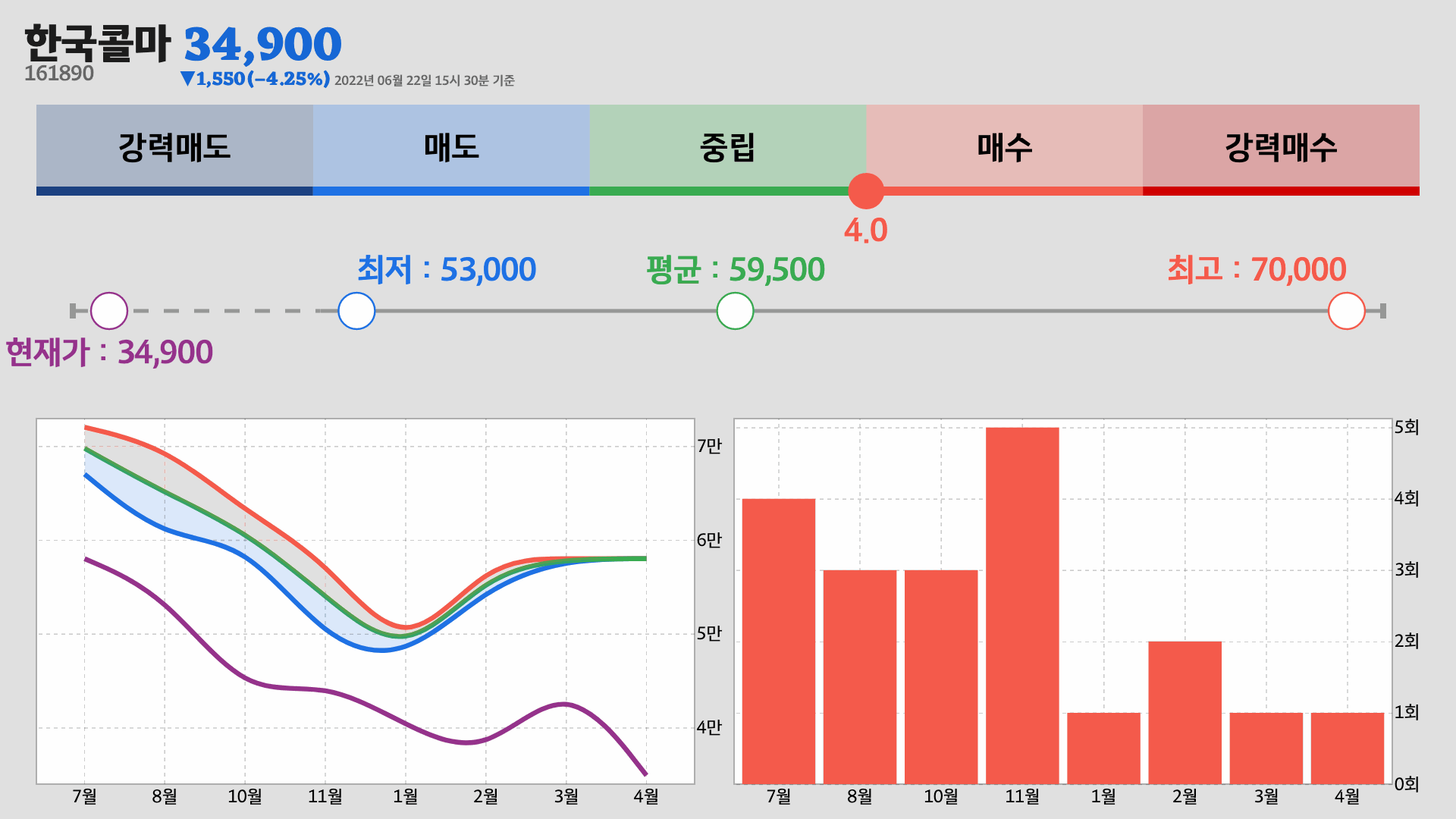1456x819 pixels.
Task: Click the stock code 161890
Action: pyautogui.click(x=59, y=74)
